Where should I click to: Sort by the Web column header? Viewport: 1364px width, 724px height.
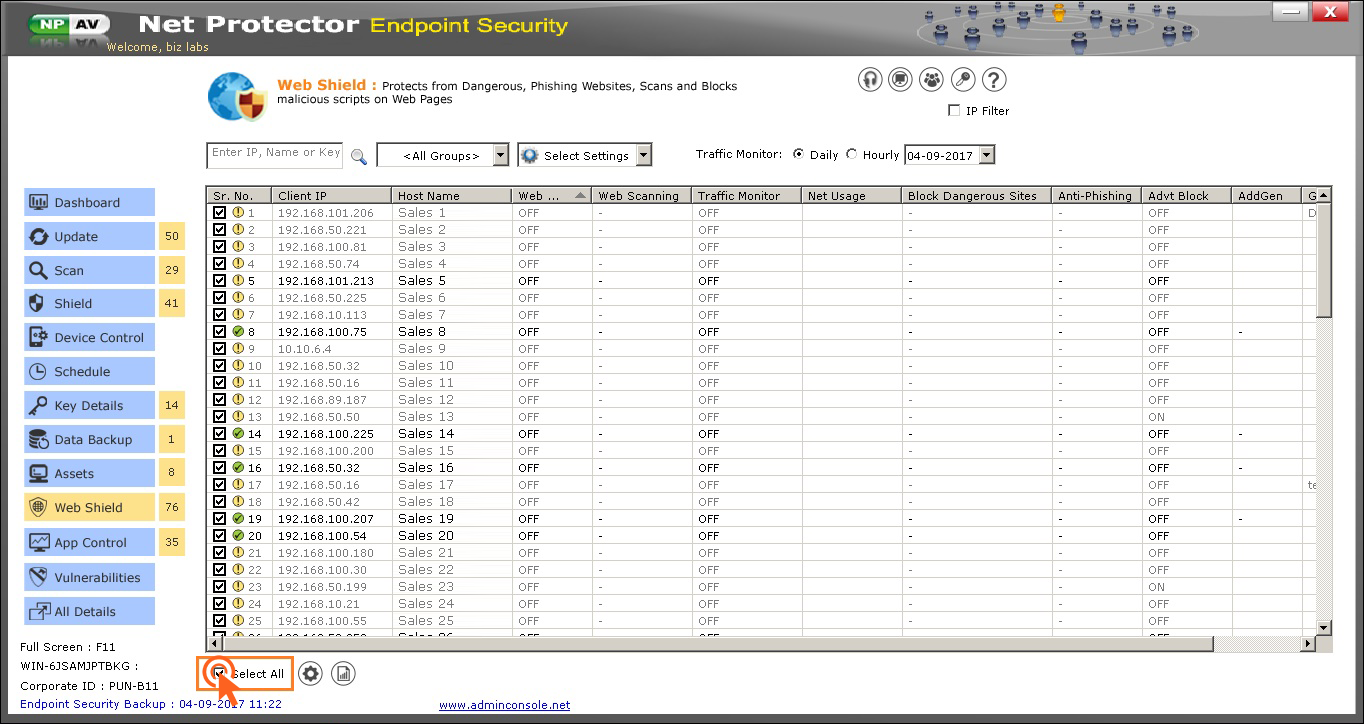pos(552,196)
